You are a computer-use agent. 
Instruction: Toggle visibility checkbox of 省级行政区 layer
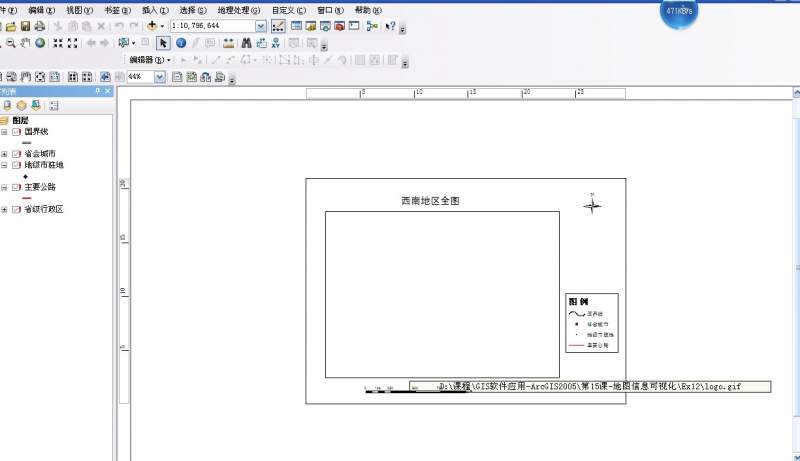(x=16, y=210)
